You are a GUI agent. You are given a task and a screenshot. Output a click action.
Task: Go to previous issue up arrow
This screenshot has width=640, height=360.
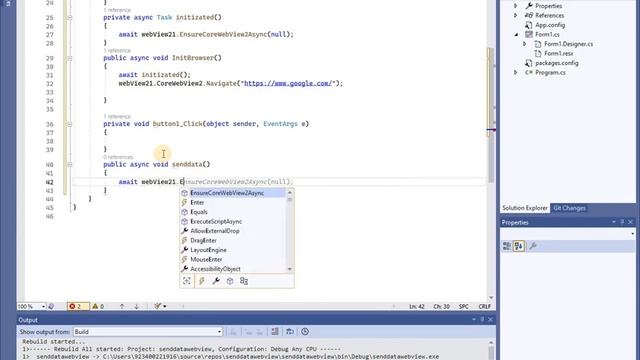click(122, 306)
